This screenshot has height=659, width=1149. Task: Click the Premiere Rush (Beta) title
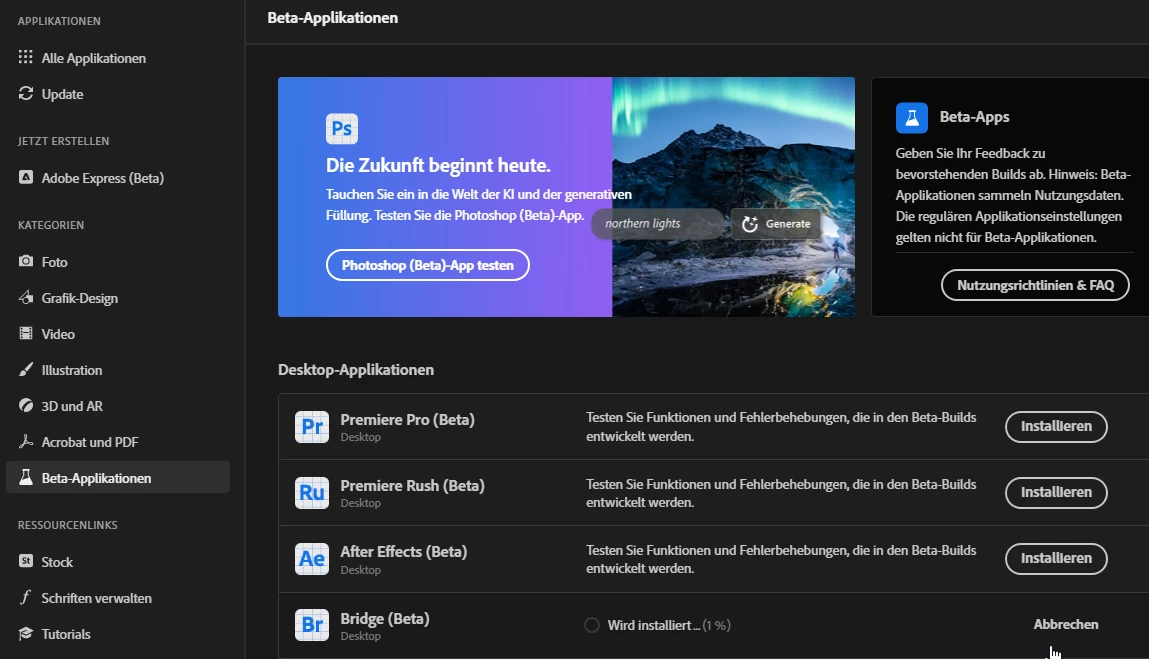coord(413,485)
